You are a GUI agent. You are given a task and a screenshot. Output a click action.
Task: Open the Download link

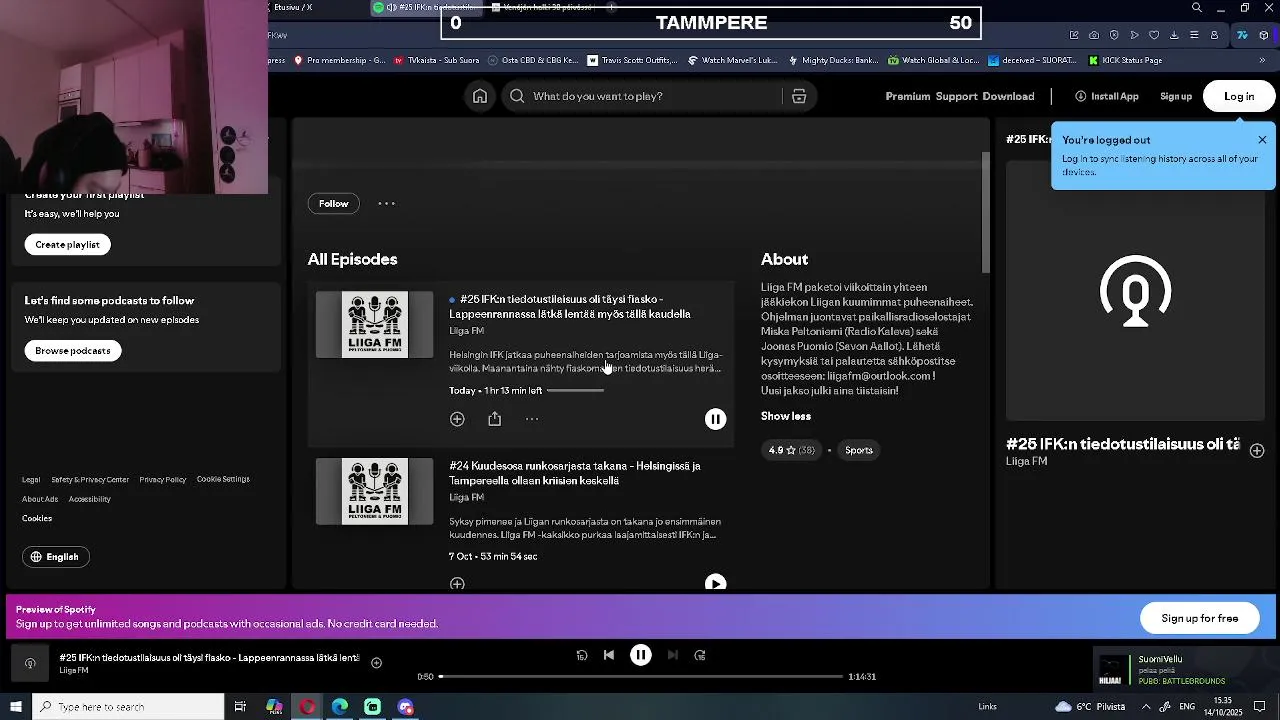[1008, 96]
